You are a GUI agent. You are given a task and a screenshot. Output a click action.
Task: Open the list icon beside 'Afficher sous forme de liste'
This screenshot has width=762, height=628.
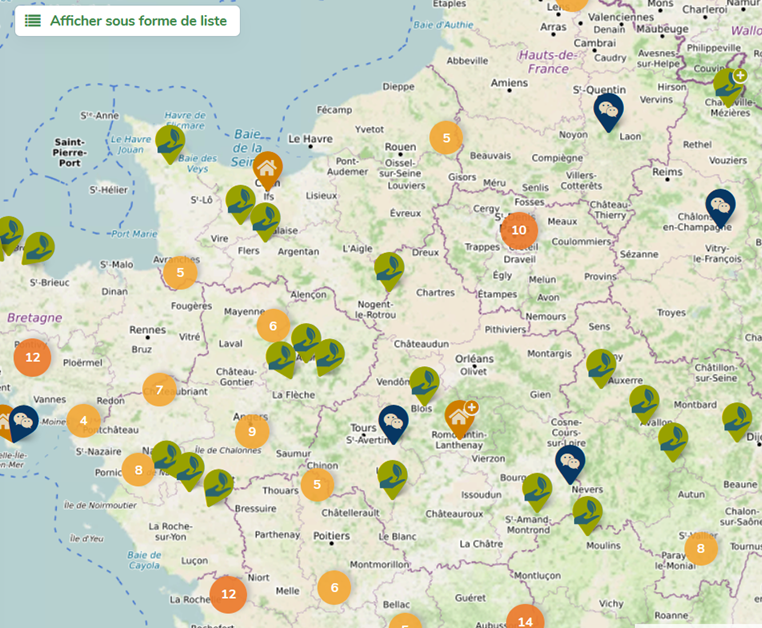coord(33,21)
